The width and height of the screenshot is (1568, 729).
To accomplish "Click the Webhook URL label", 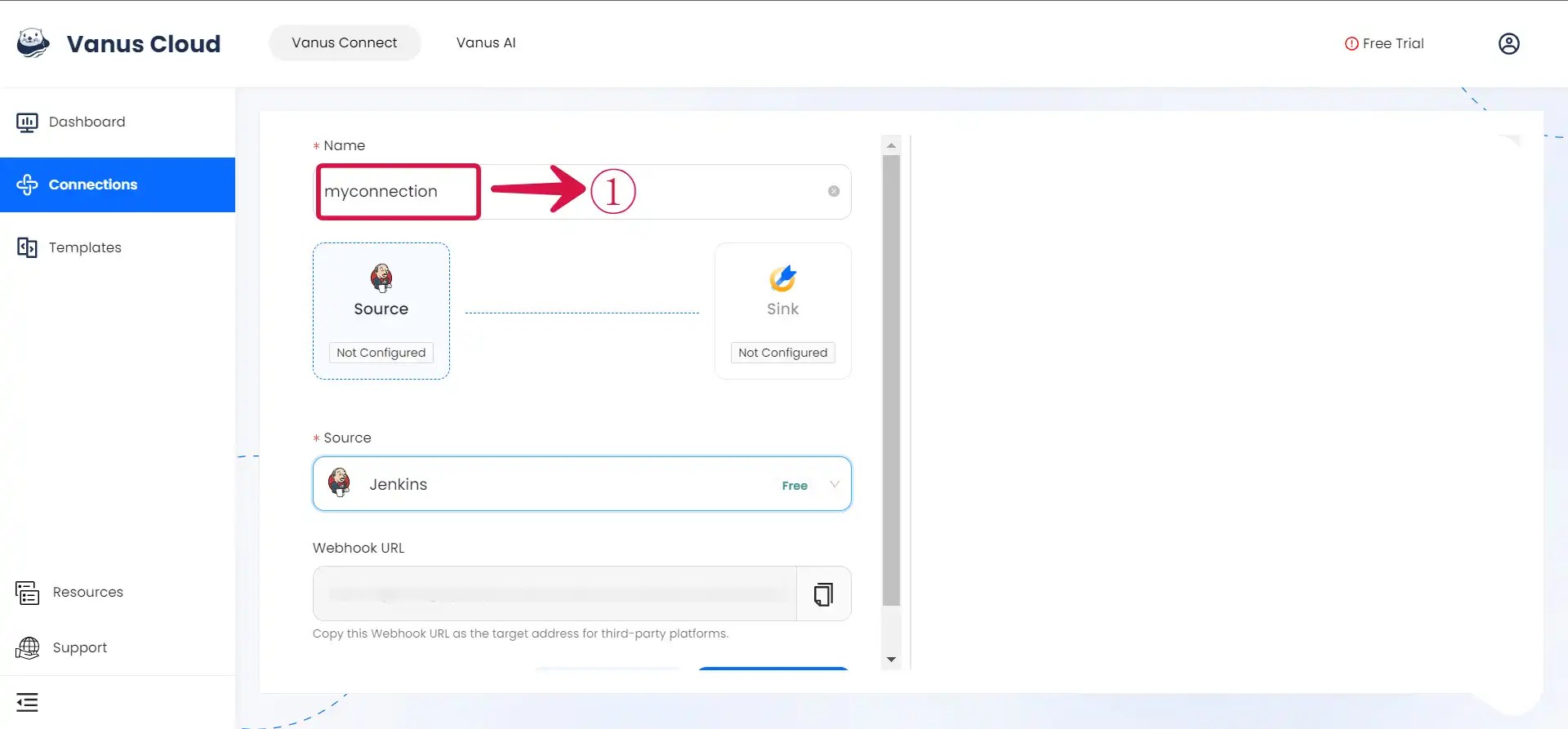I will pyautogui.click(x=359, y=548).
